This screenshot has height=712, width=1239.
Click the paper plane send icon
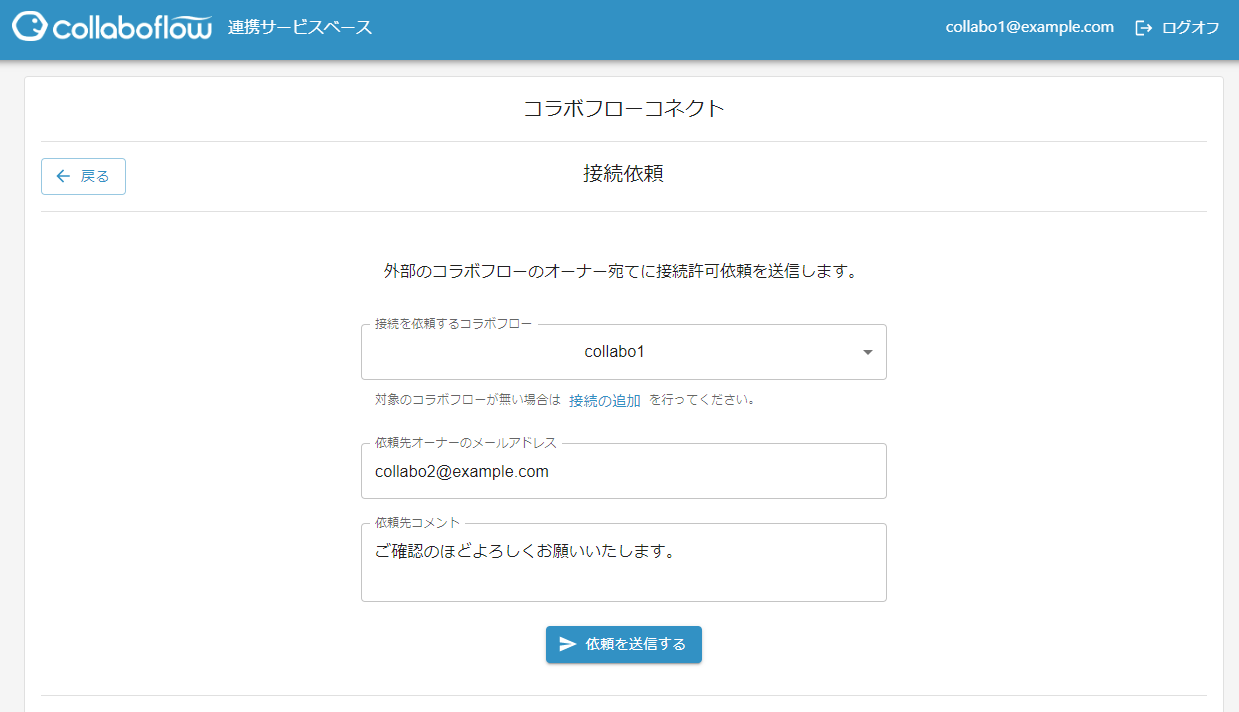coord(567,644)
